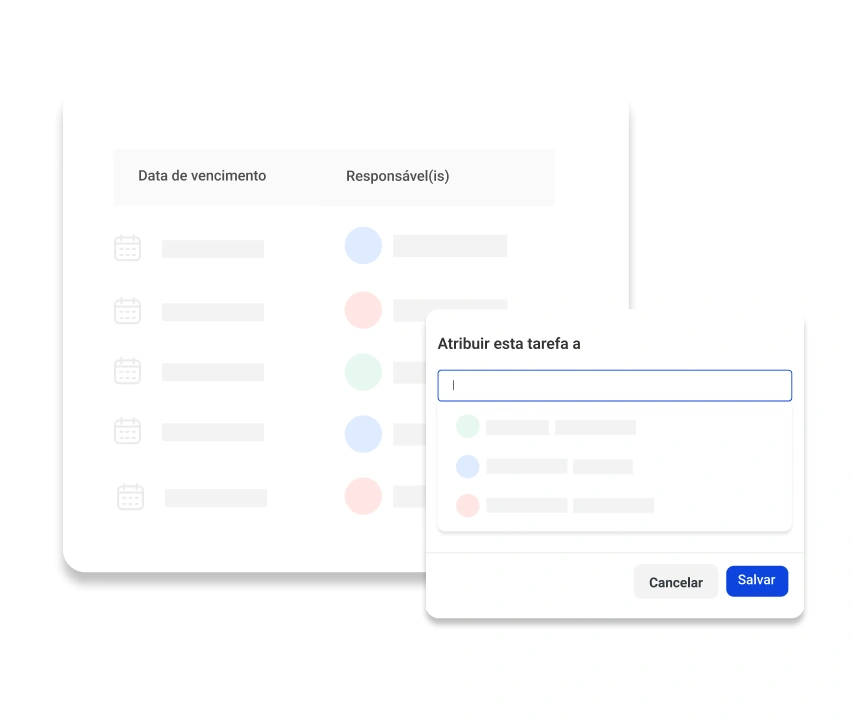The height and width of the screenshot is (721, 852).
Task: Click the calendar icon in the first row
Action: coord(127,248)
